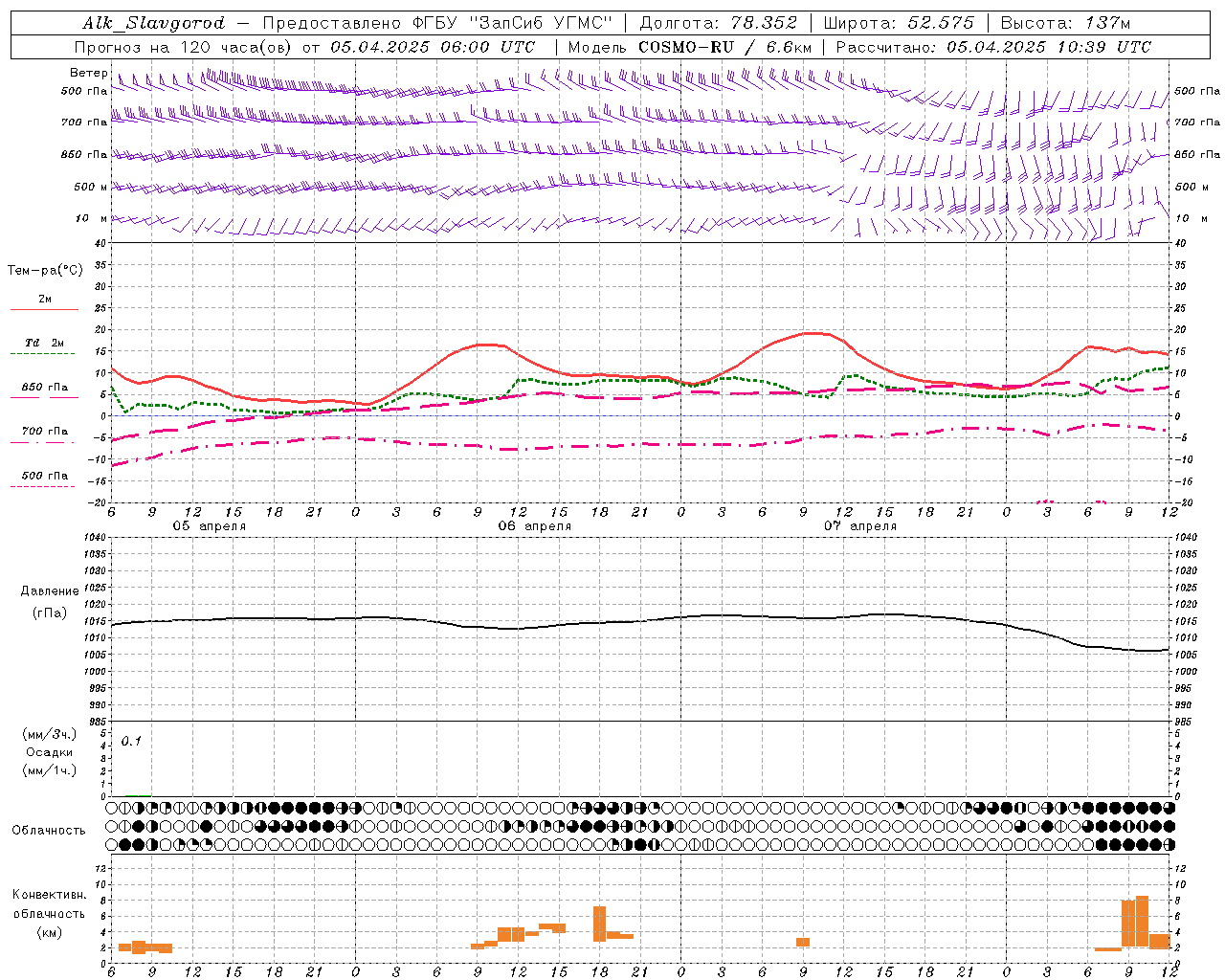Click the Тем-ра(°C) temperature axis title
This screenshot has width=1225, height=980.
pyautogui.click(x=45, y=271)
